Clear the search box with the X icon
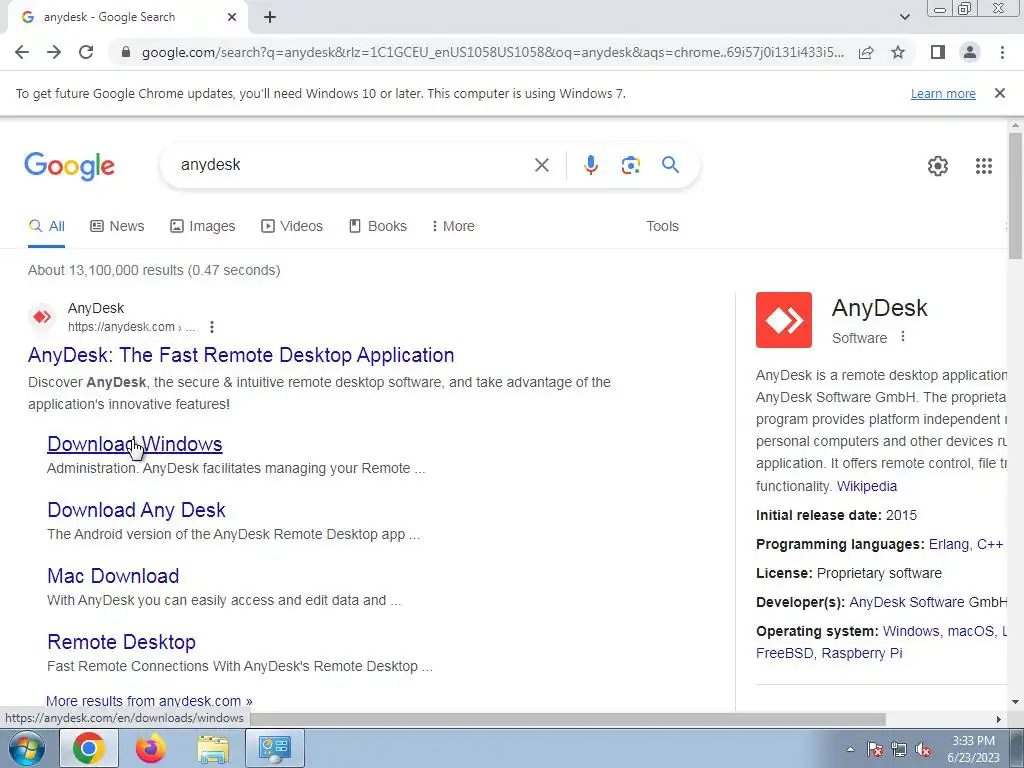The image size is (1024, 768). coord(541,165)
